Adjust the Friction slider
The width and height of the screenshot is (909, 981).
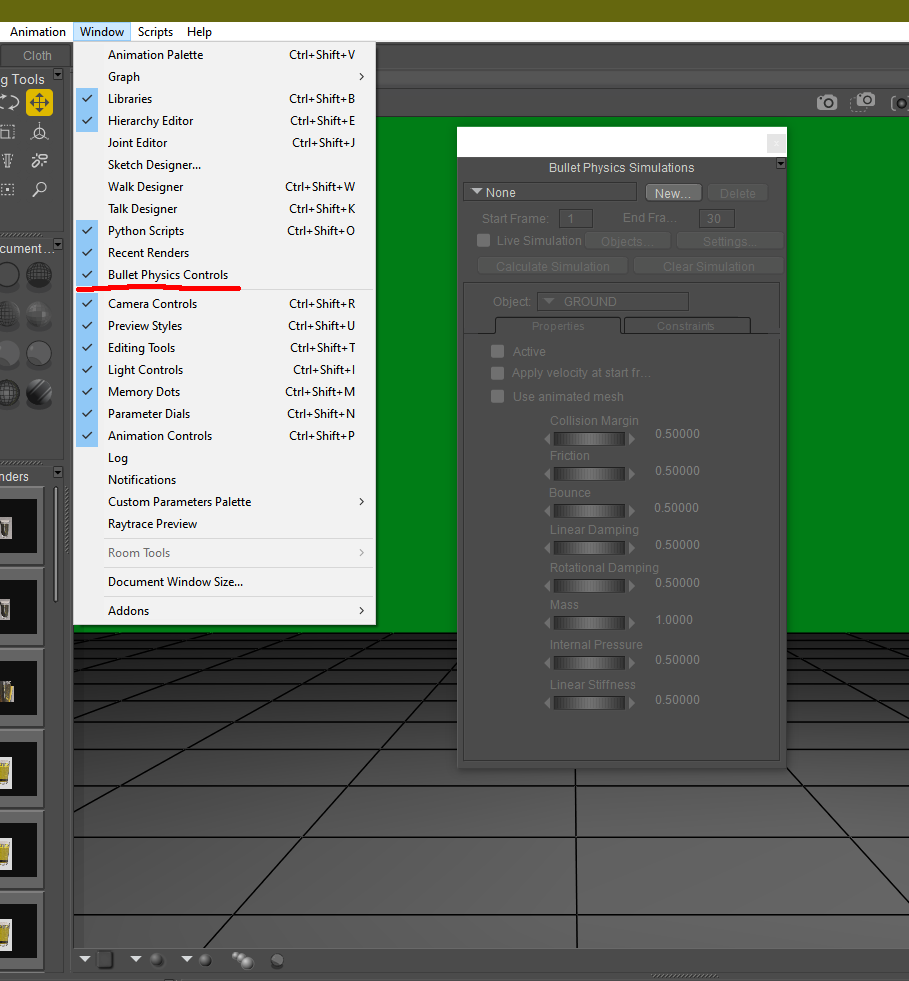tap(589, 474)
